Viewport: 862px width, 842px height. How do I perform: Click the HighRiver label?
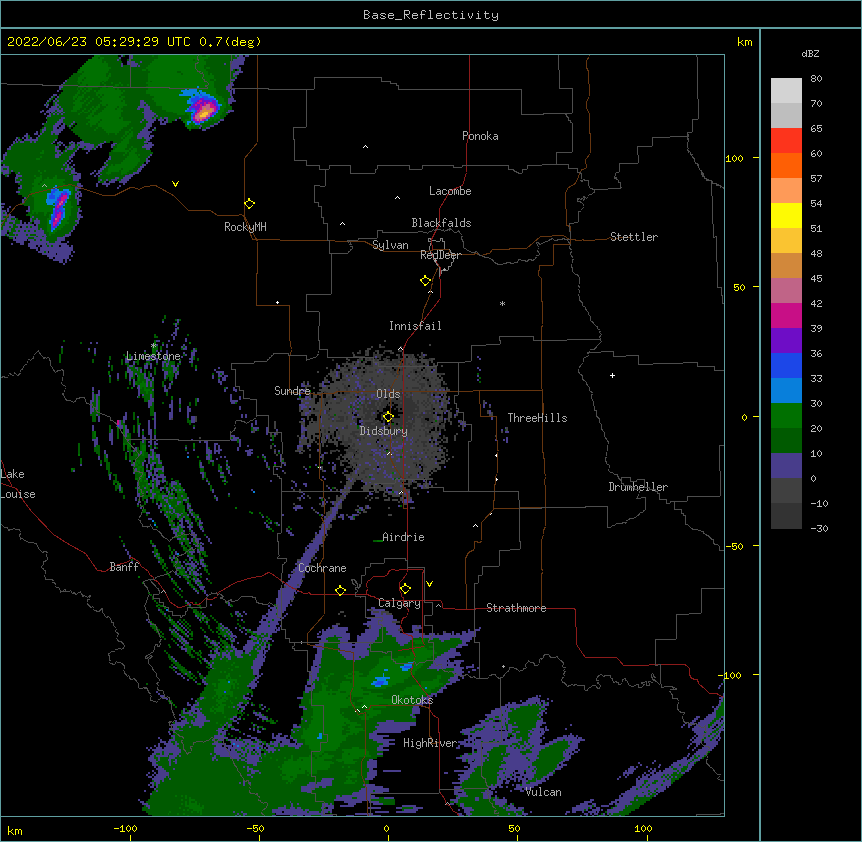point(429,743)
